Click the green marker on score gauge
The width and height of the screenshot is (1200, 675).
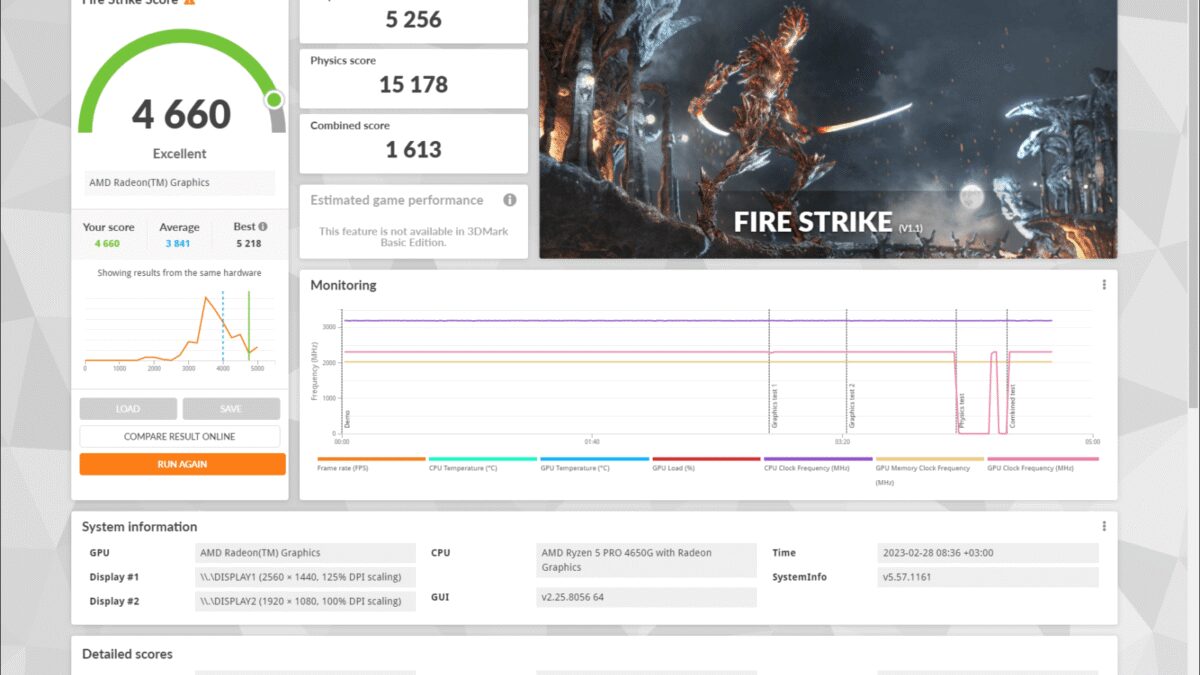point(274,100)
